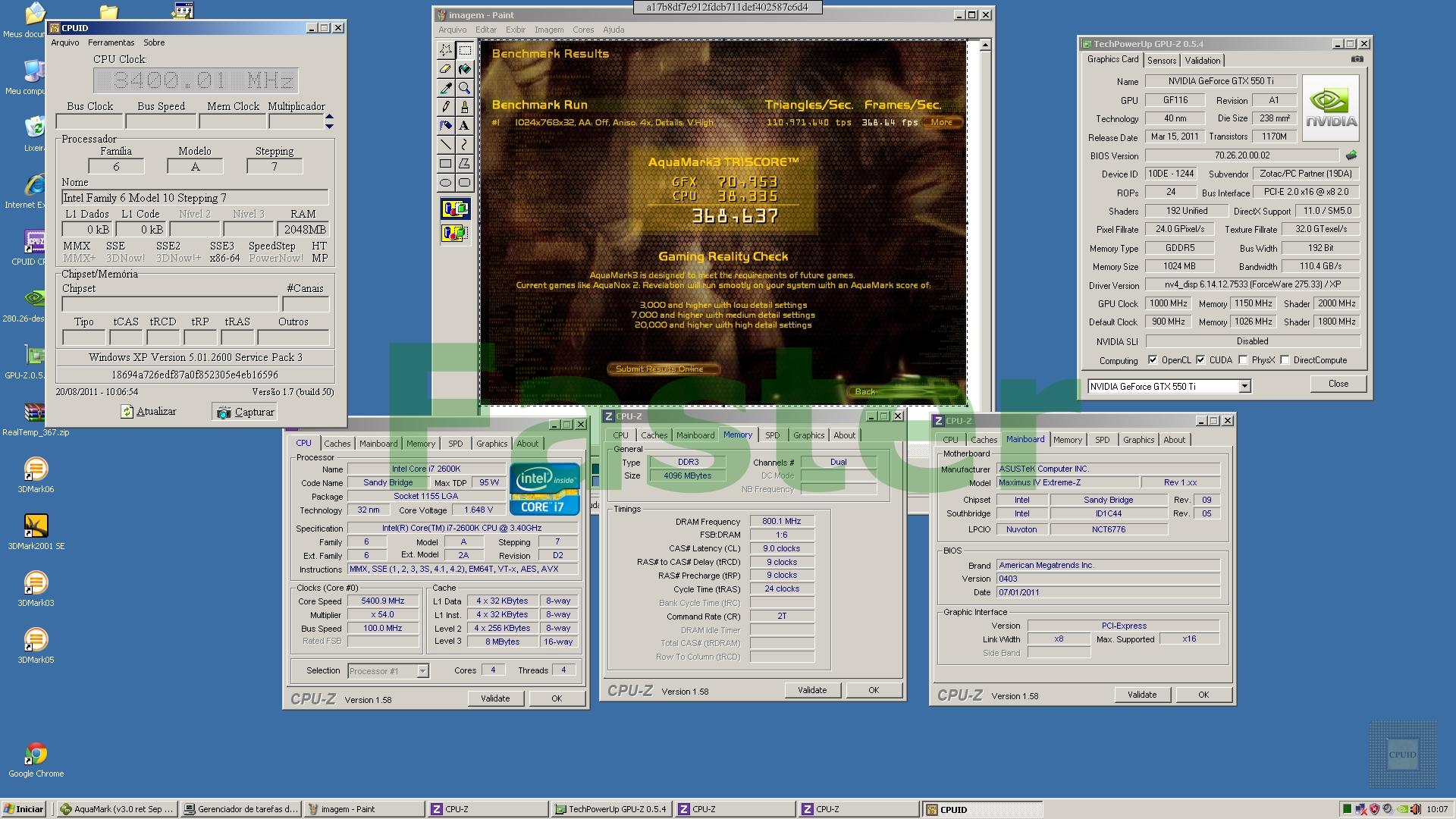Pick the Curve tool in Paint
The height and width of the screenshot is (819, 1456).
pyautogui.click(x=464, y=144)
